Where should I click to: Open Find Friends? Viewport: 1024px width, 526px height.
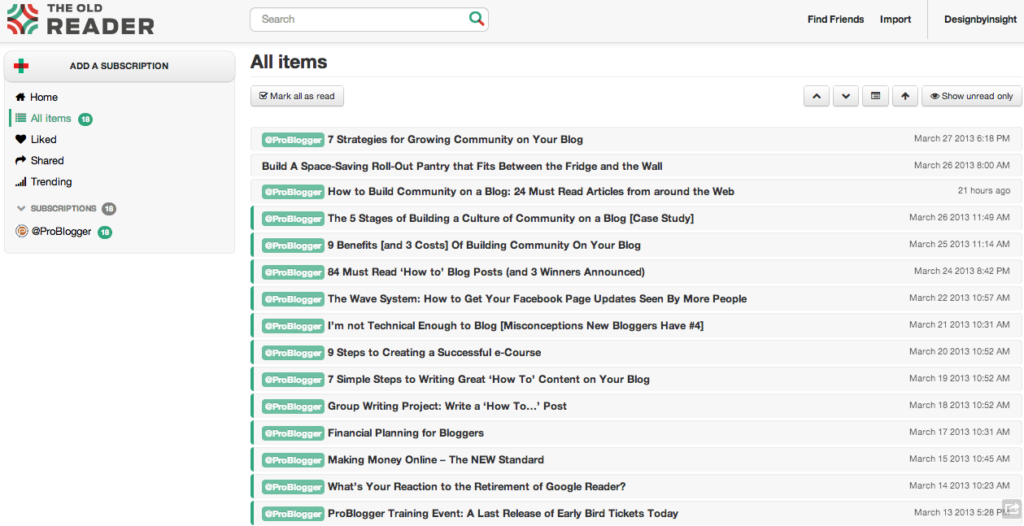835,20
